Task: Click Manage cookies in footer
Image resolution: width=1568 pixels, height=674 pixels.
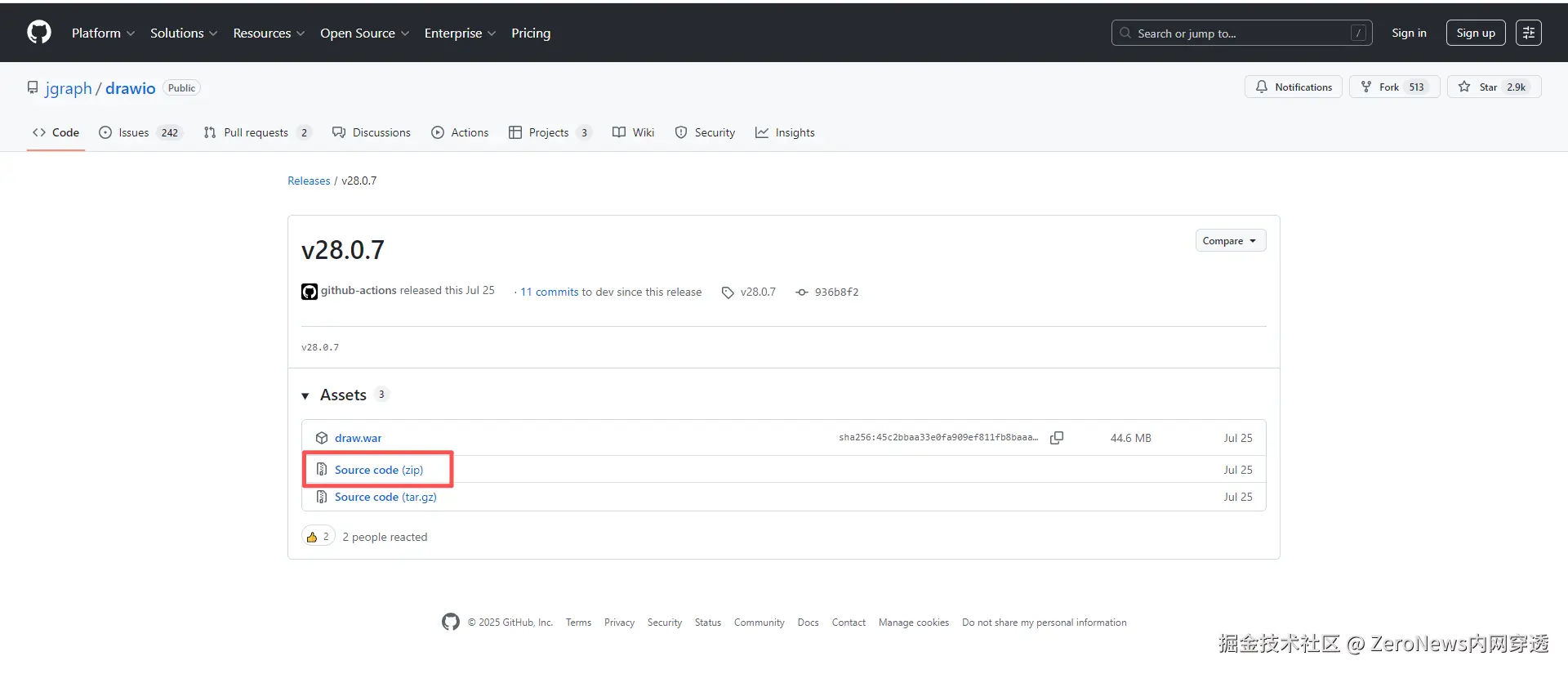Action: click(x=914, y=623)
